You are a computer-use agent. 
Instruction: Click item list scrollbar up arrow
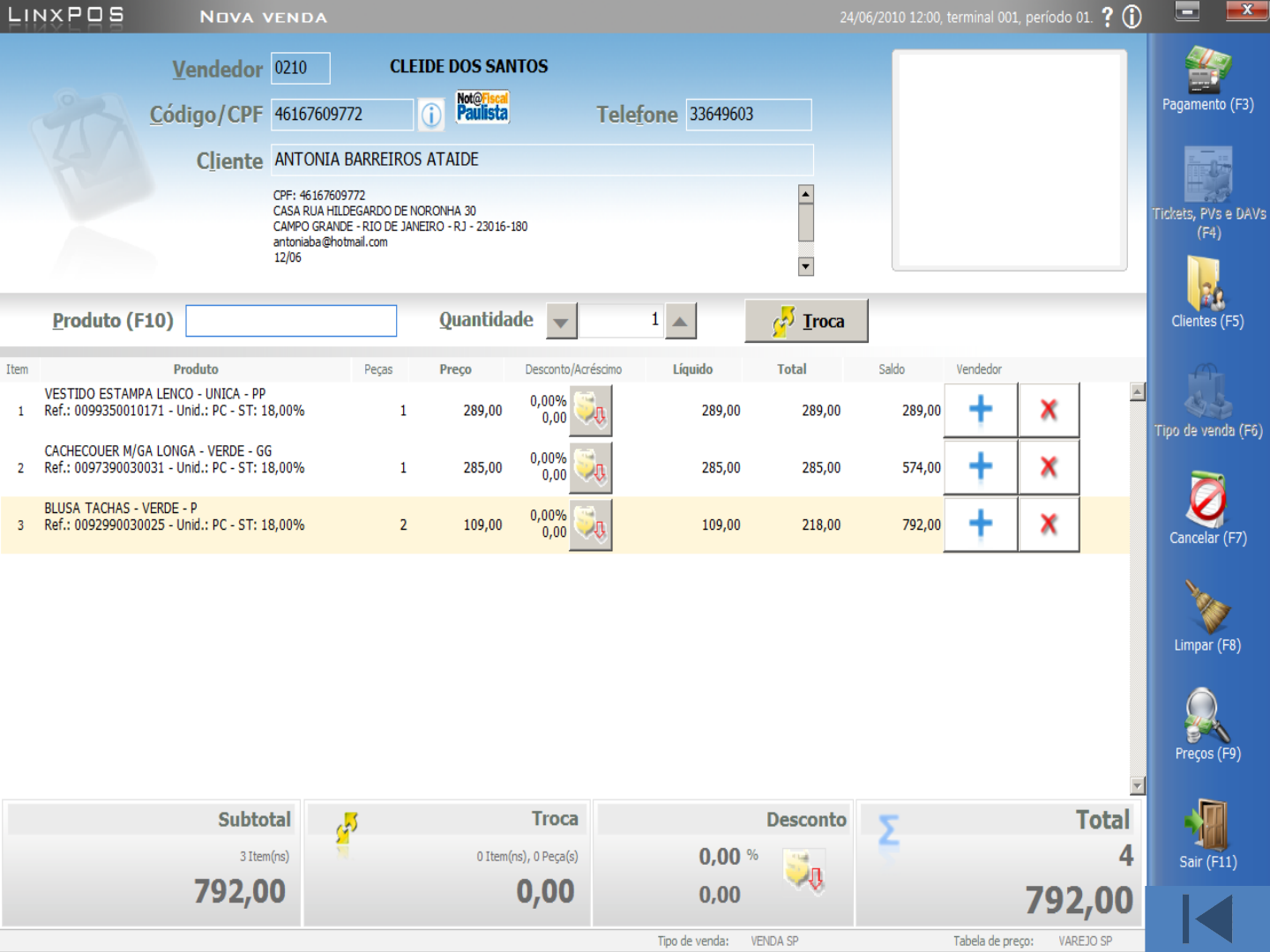tap(1138, 392)
